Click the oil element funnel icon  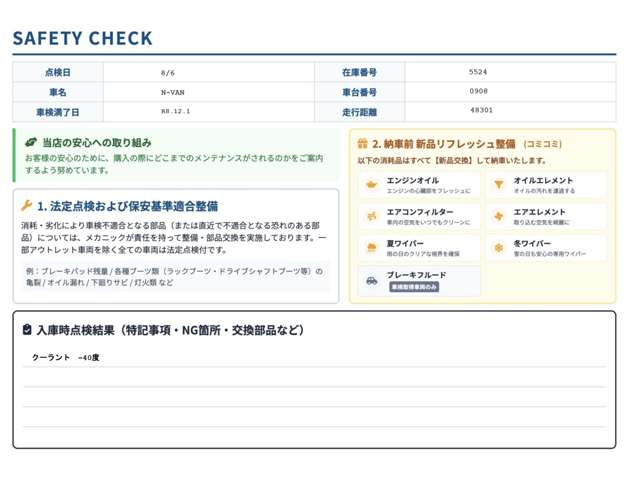point(499,185)
